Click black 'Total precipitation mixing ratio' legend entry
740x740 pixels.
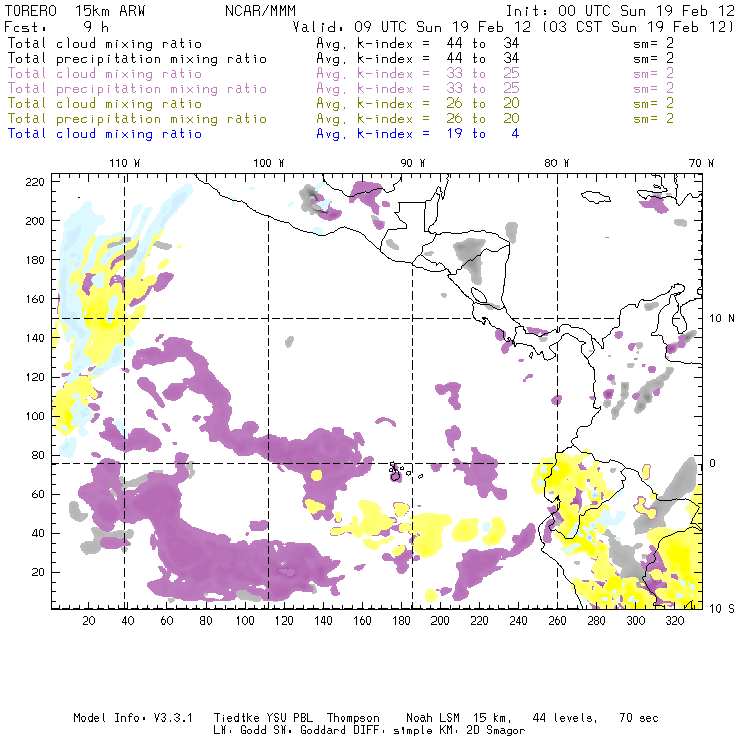(x=137, y=59)
